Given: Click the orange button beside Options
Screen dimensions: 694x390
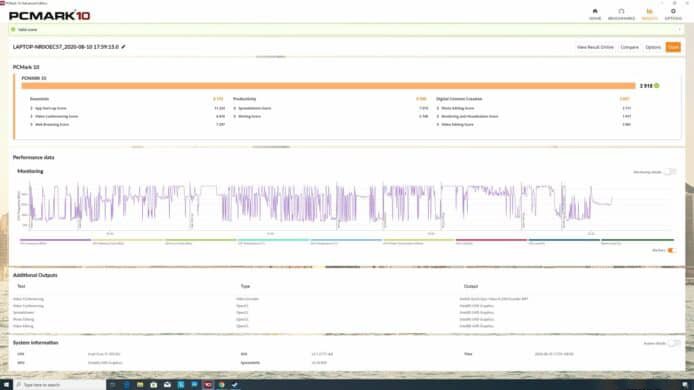Looking at the screenshot, I should coord(673,47).
